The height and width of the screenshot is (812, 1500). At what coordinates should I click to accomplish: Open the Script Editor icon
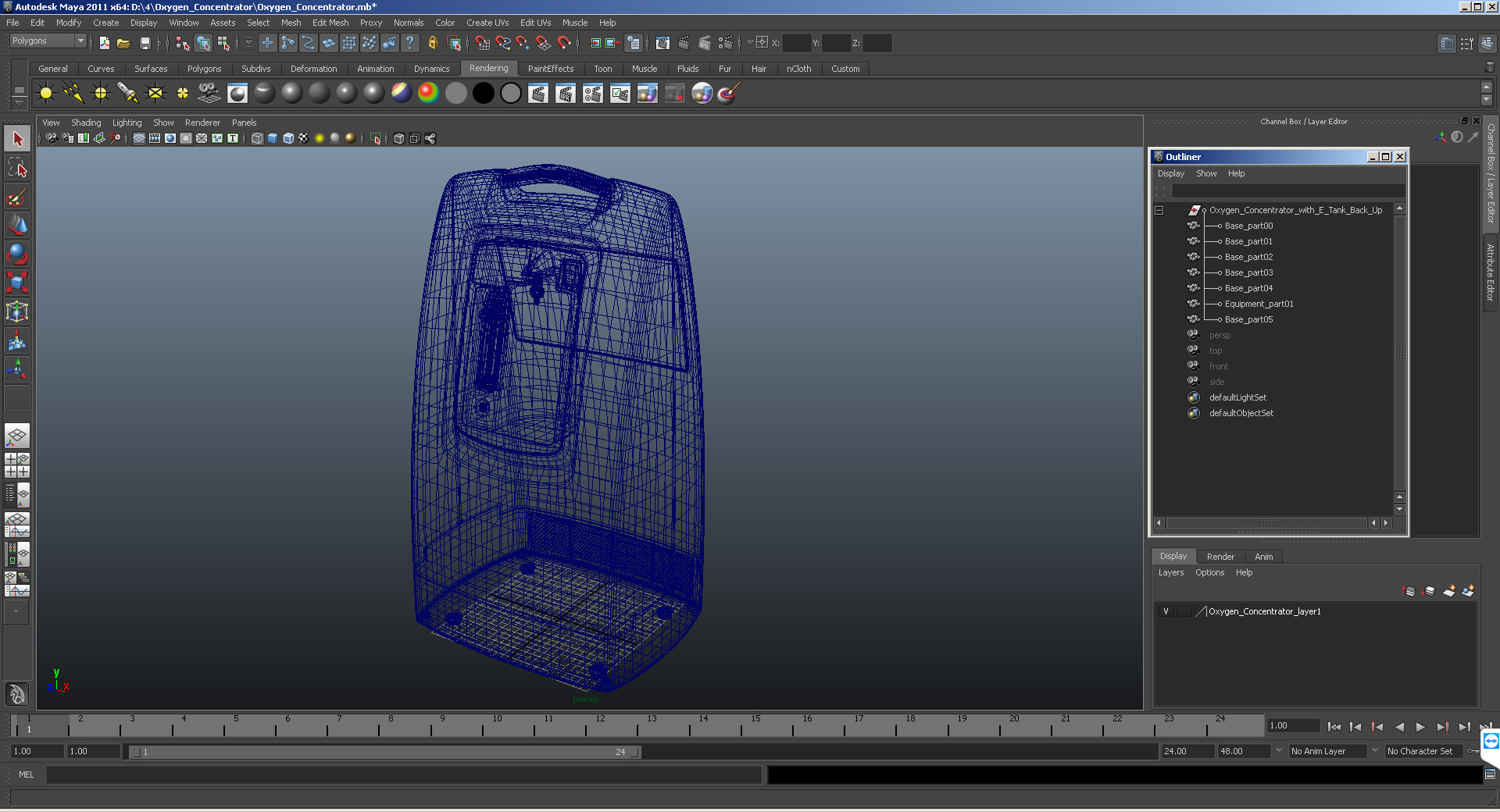1490,775
